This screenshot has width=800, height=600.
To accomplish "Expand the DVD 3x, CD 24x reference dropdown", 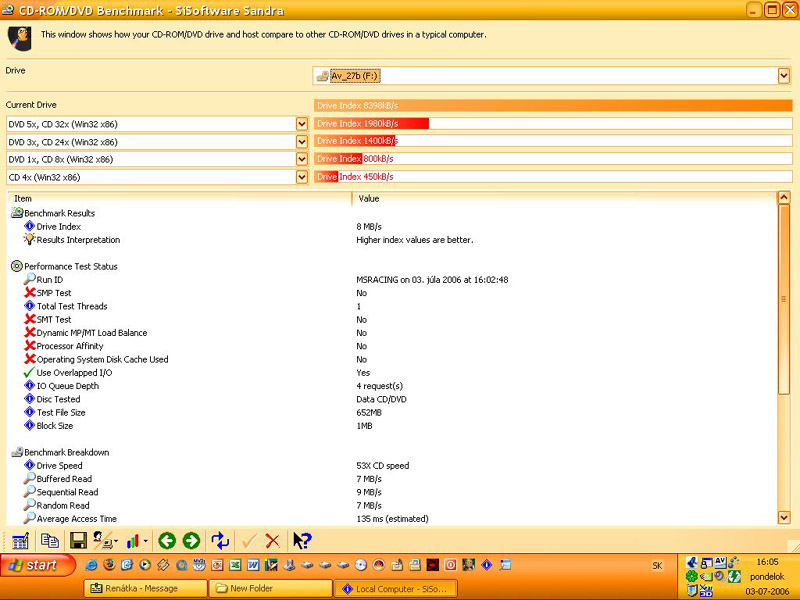I will [302, 142].
